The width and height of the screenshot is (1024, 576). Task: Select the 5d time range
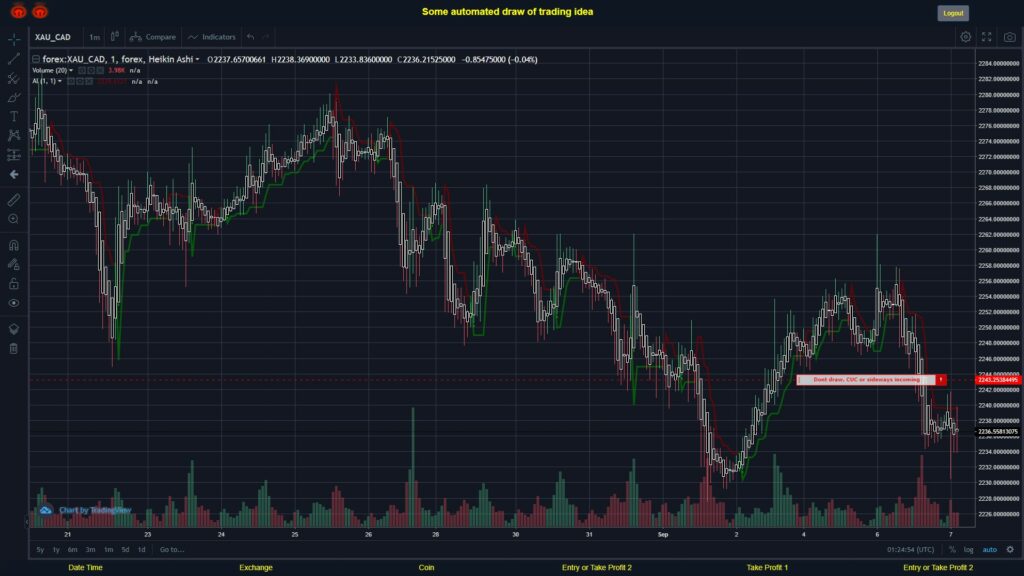click(x=125, y=550)
